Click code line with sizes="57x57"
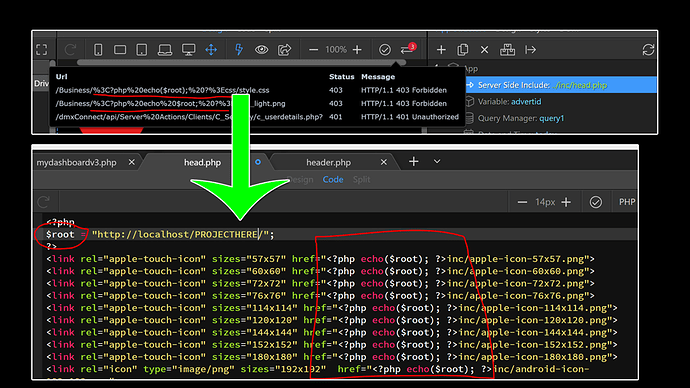 pyautogui.click(x=320, y=259)
